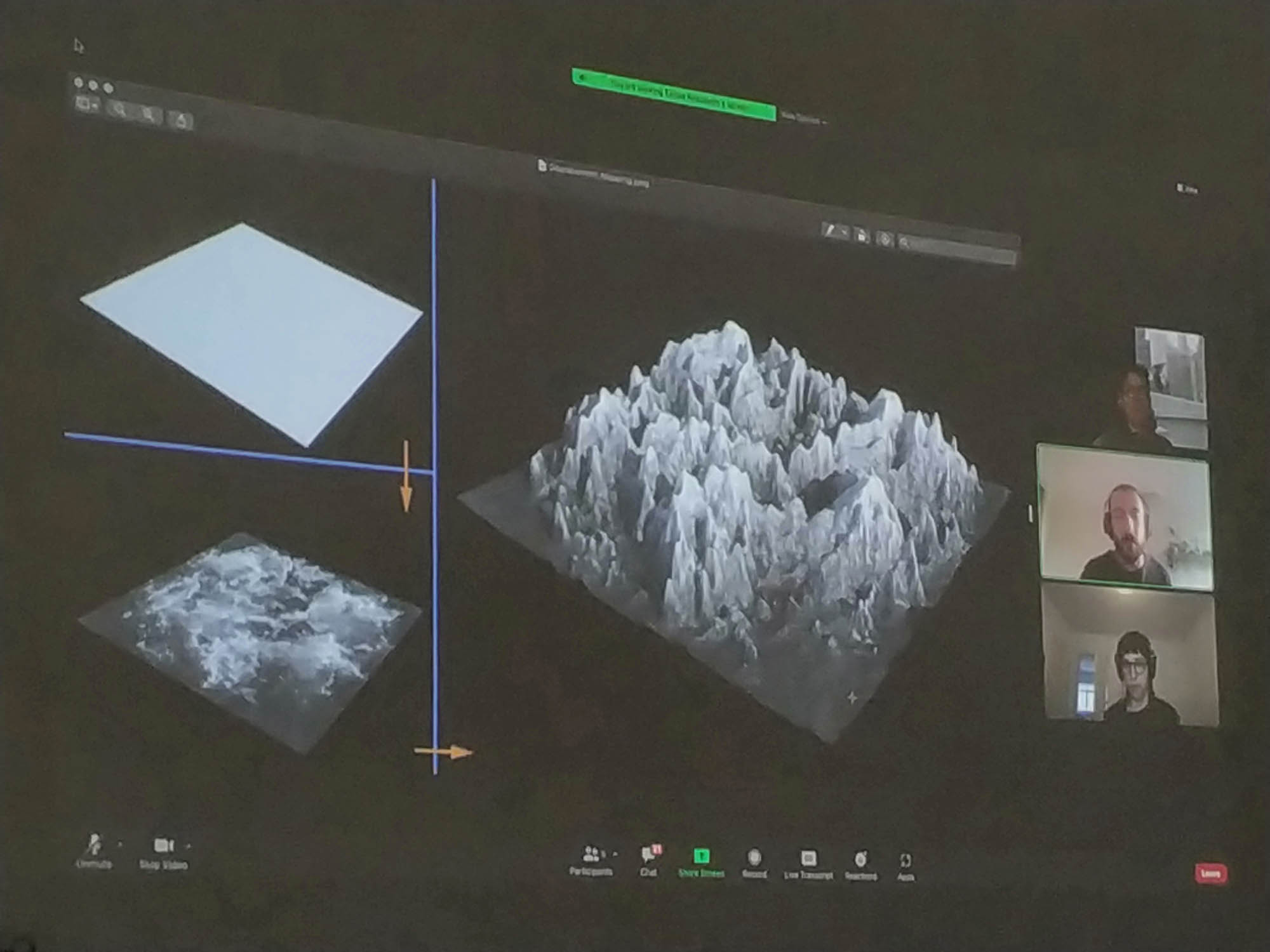This screenshot has height=952, width=1270.
Task: Open video options arrow beside Stop Video
Action: click(188, 846)
